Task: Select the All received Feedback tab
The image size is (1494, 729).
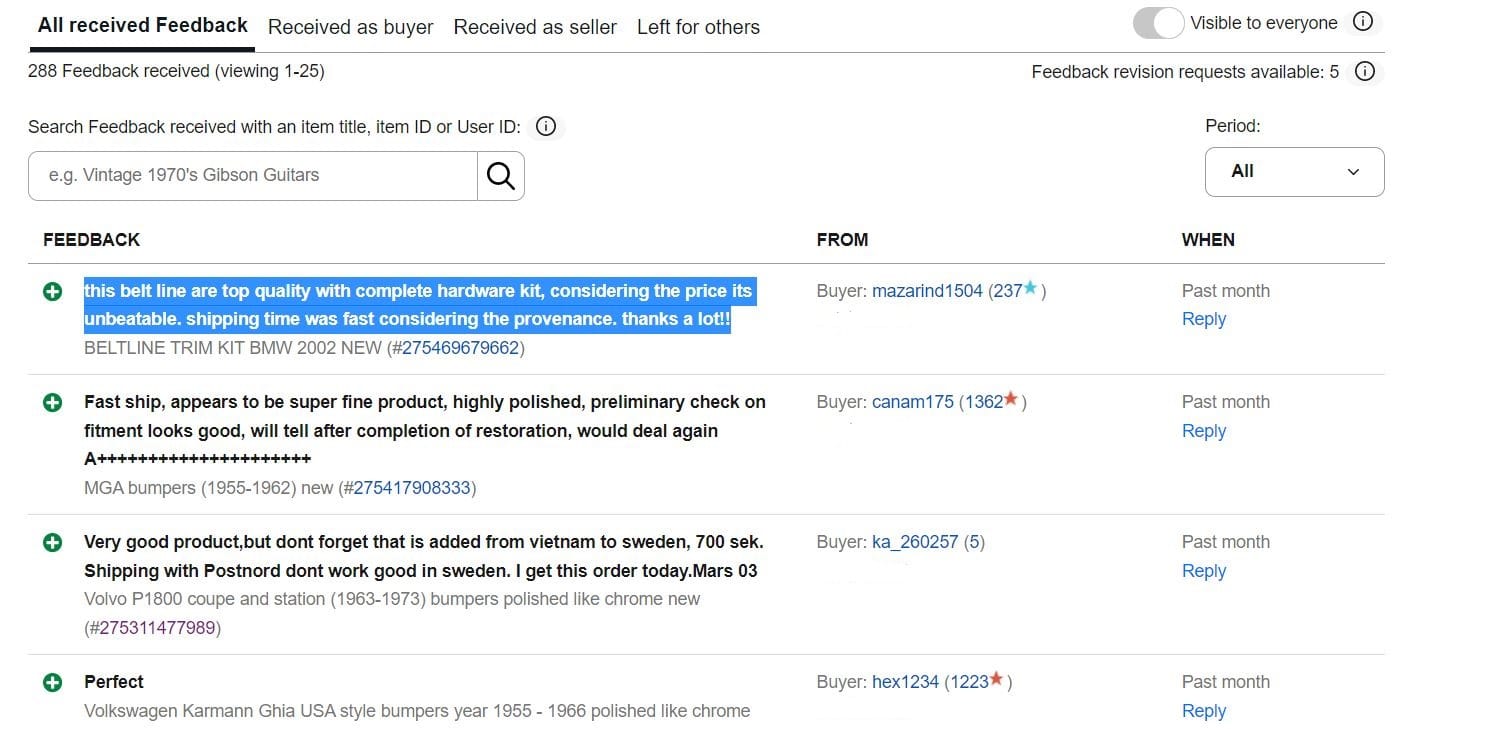Action: (x=143, y=25)
